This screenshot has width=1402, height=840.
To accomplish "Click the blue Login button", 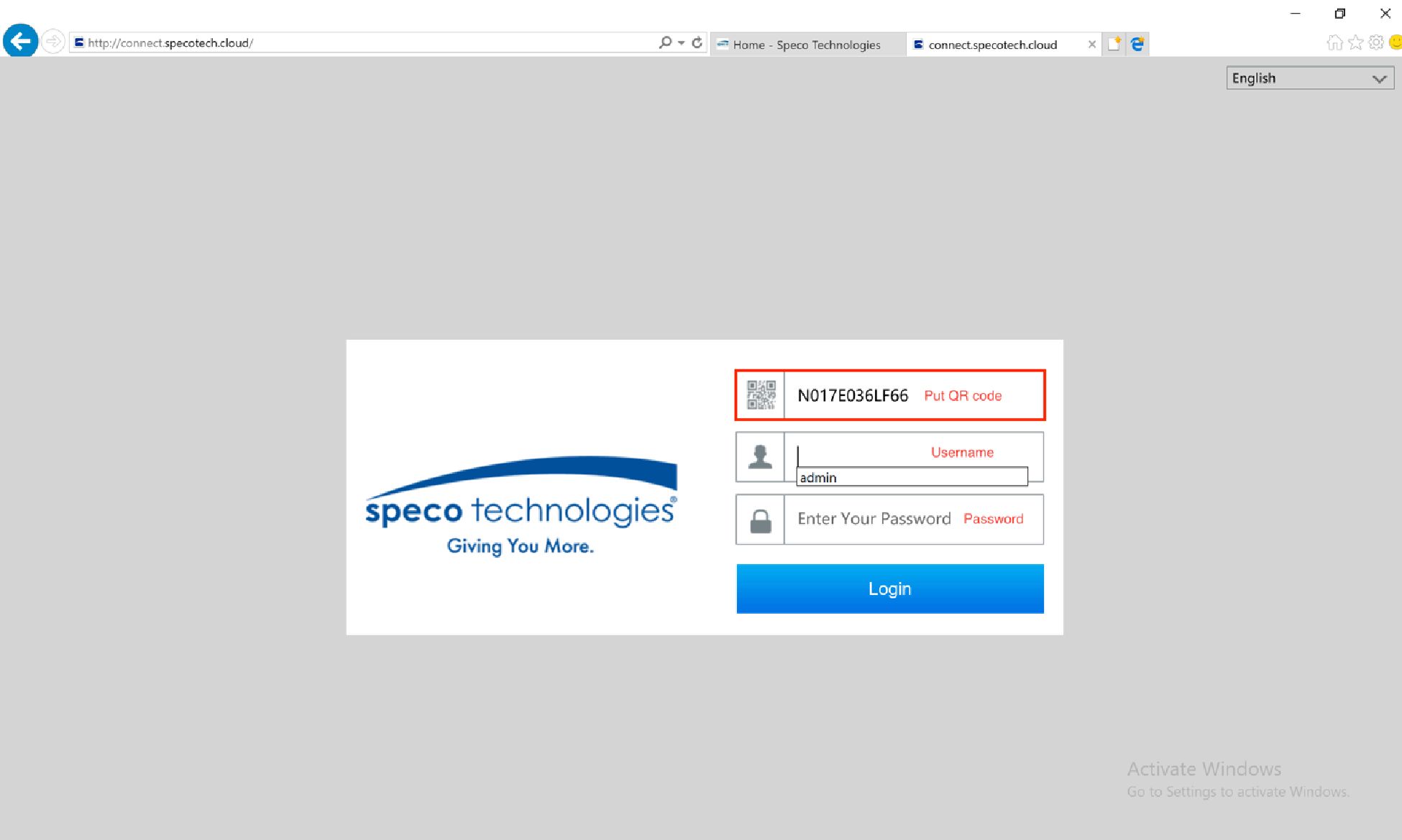I will [890, 589].
